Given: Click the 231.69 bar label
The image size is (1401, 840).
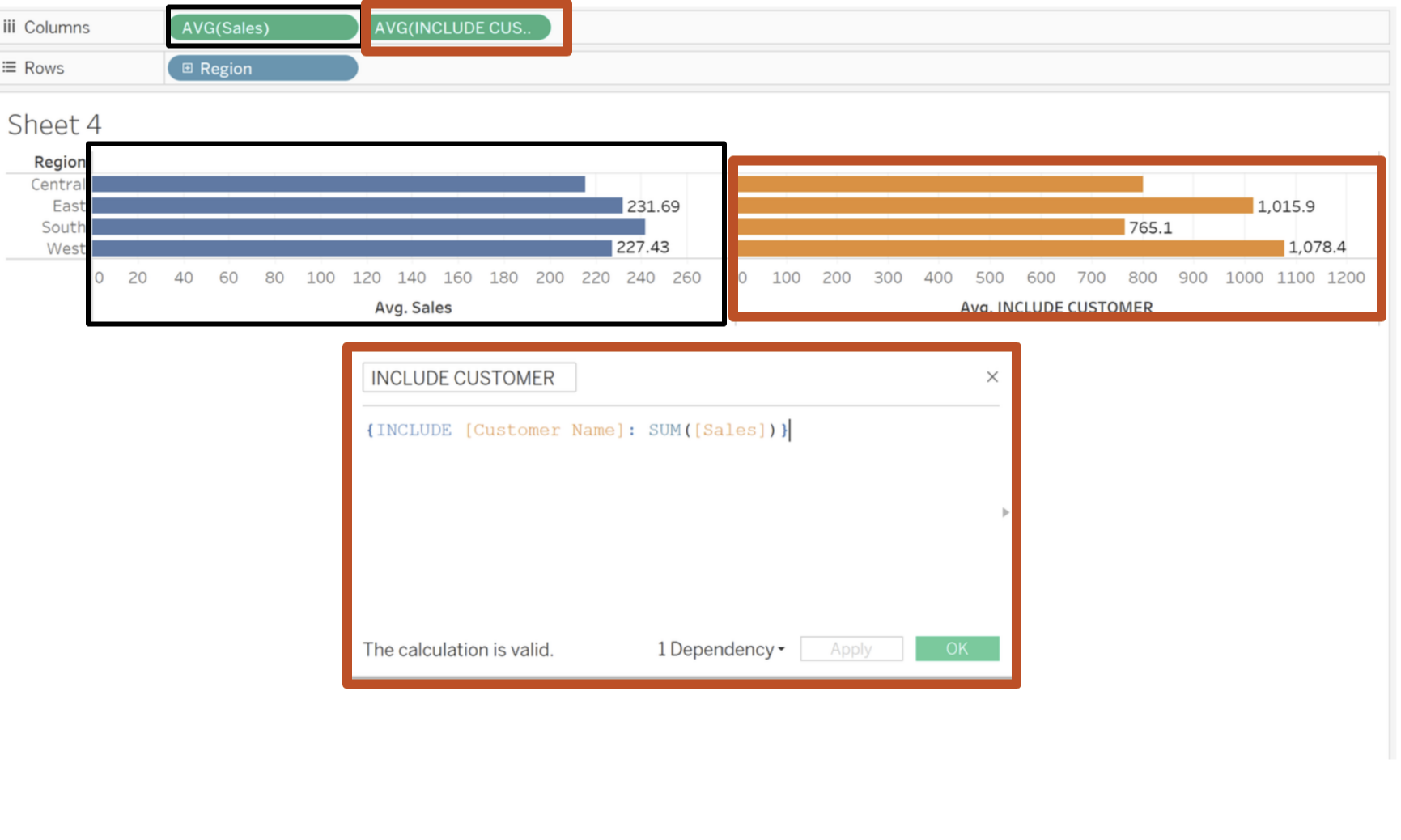Looking at the screenshot, I should click(653, 206).
